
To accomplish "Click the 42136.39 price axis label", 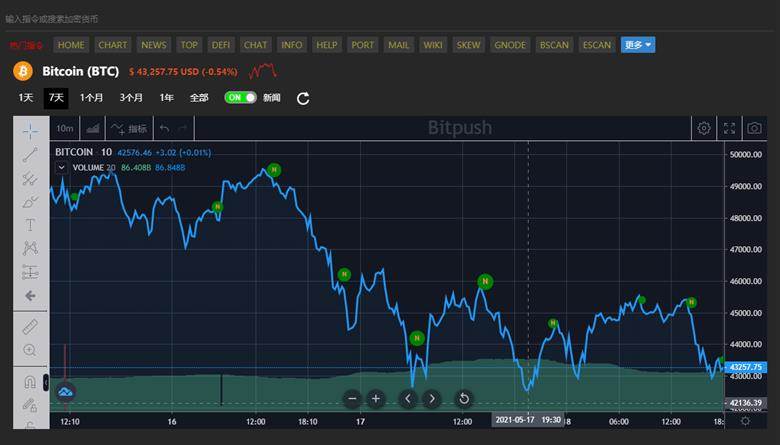I will point(746,403).
